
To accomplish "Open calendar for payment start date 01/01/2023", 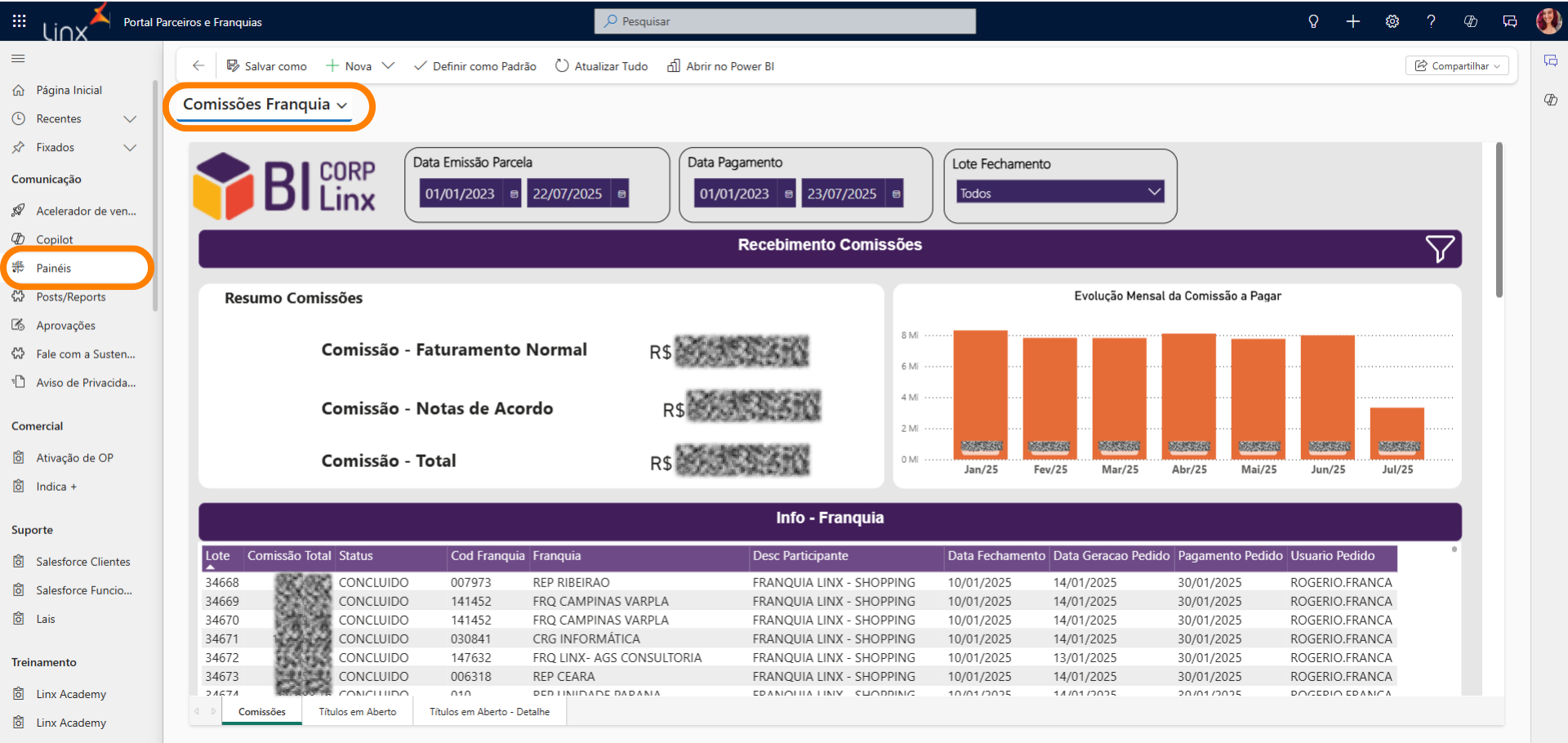I will [788, 194].
